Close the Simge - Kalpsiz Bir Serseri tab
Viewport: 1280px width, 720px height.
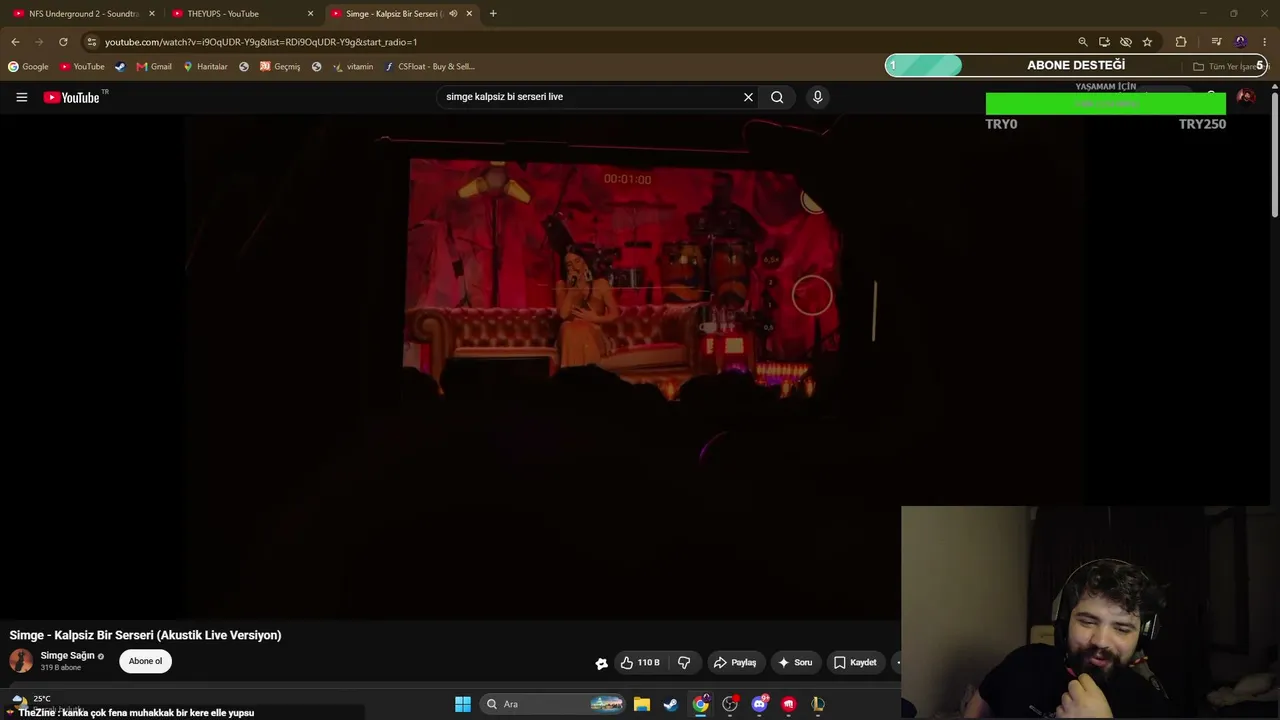pyautogui.click(x=469, y=14)
